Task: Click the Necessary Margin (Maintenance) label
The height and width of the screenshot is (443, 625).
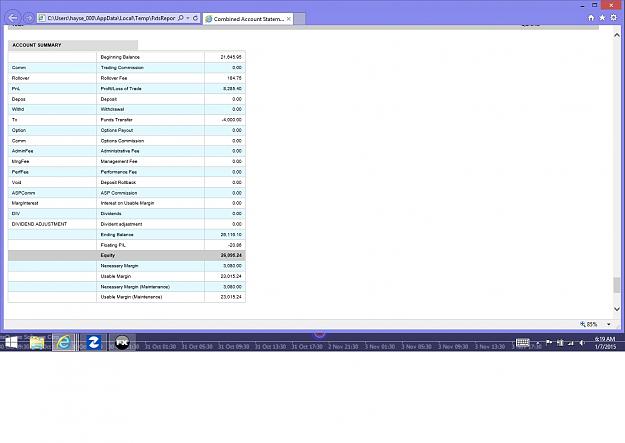Action: click(135, 287)
